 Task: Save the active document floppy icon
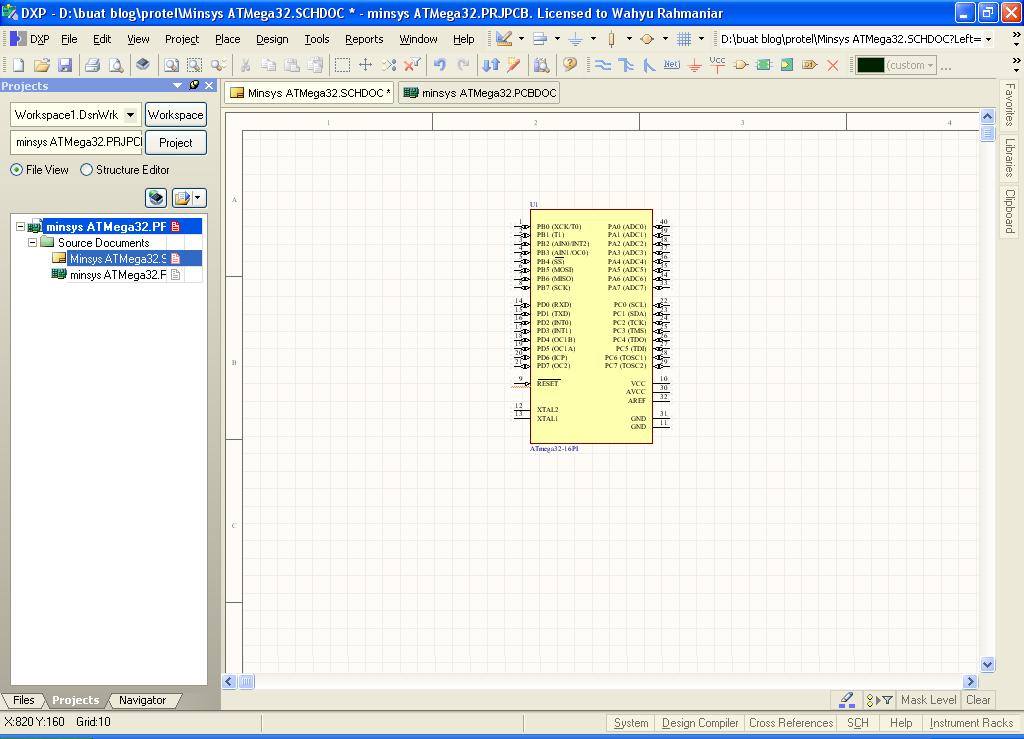(x=65, y=65)
